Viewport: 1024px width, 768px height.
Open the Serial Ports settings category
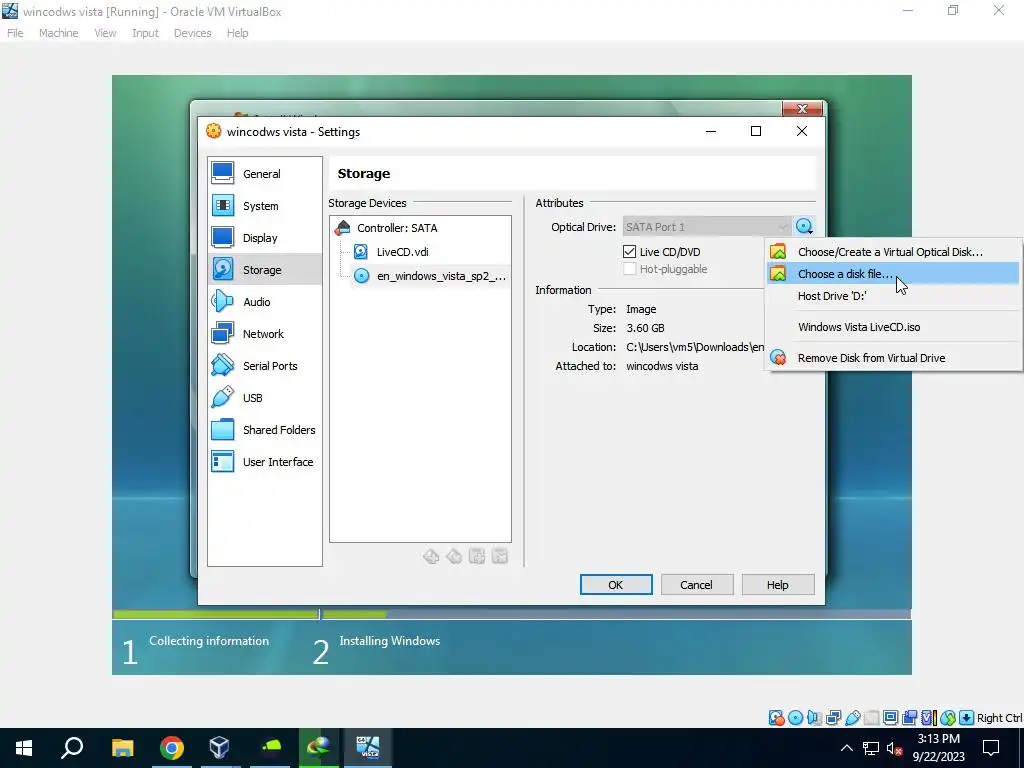pos(264,366)
